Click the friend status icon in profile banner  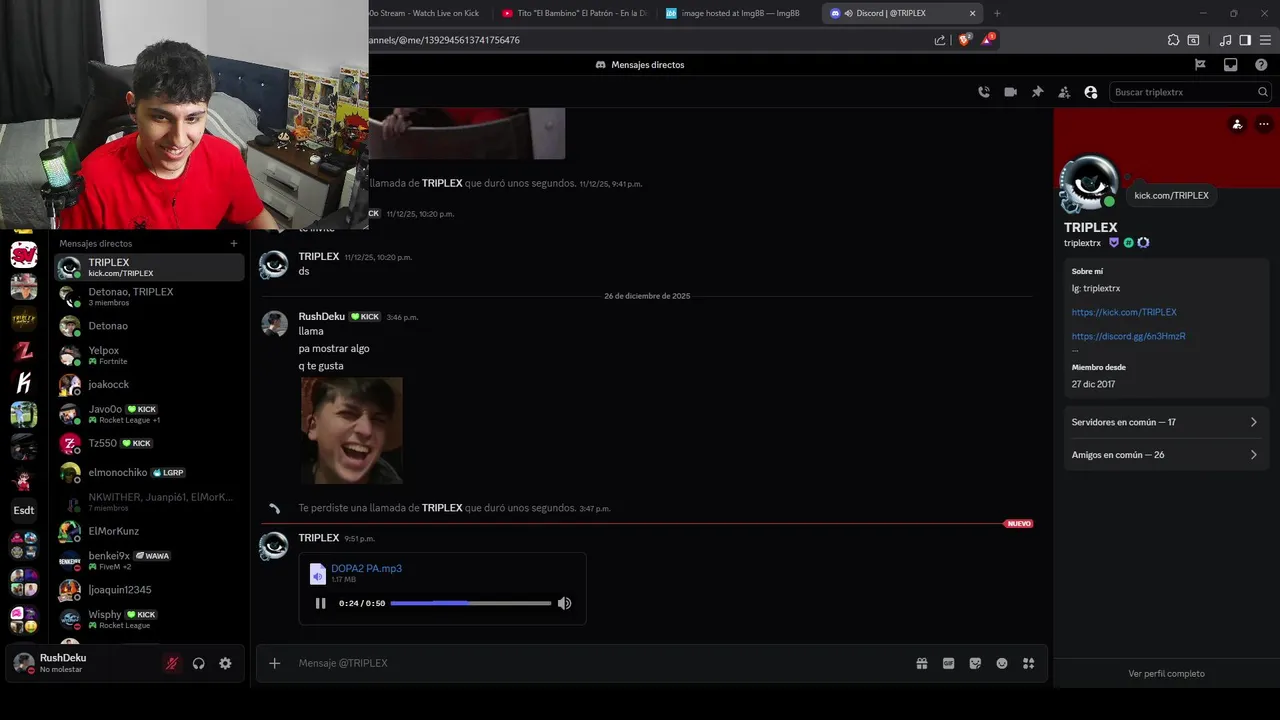click(1237, 124)
